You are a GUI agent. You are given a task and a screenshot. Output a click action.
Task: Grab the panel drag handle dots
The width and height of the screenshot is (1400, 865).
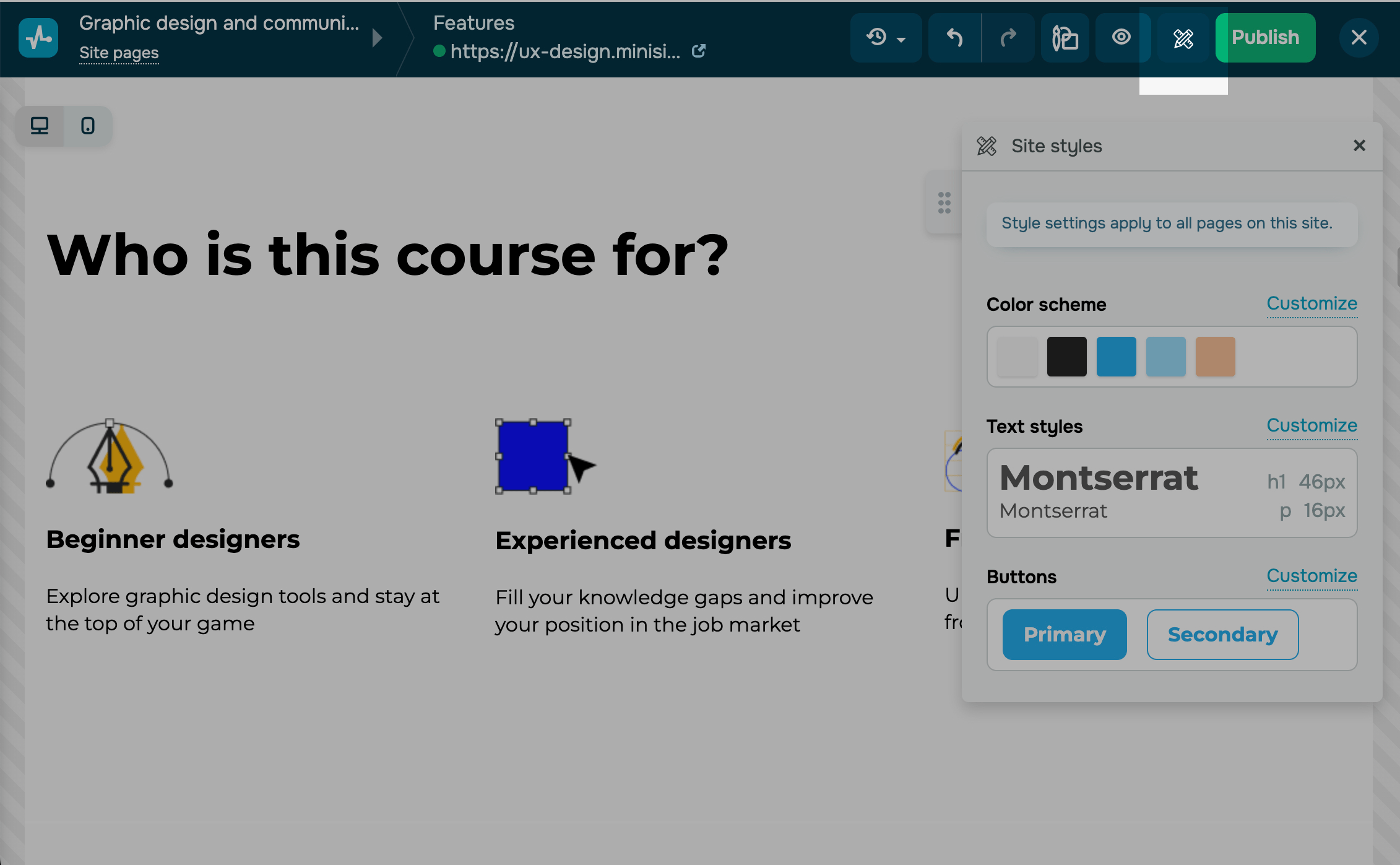point(944,203)
